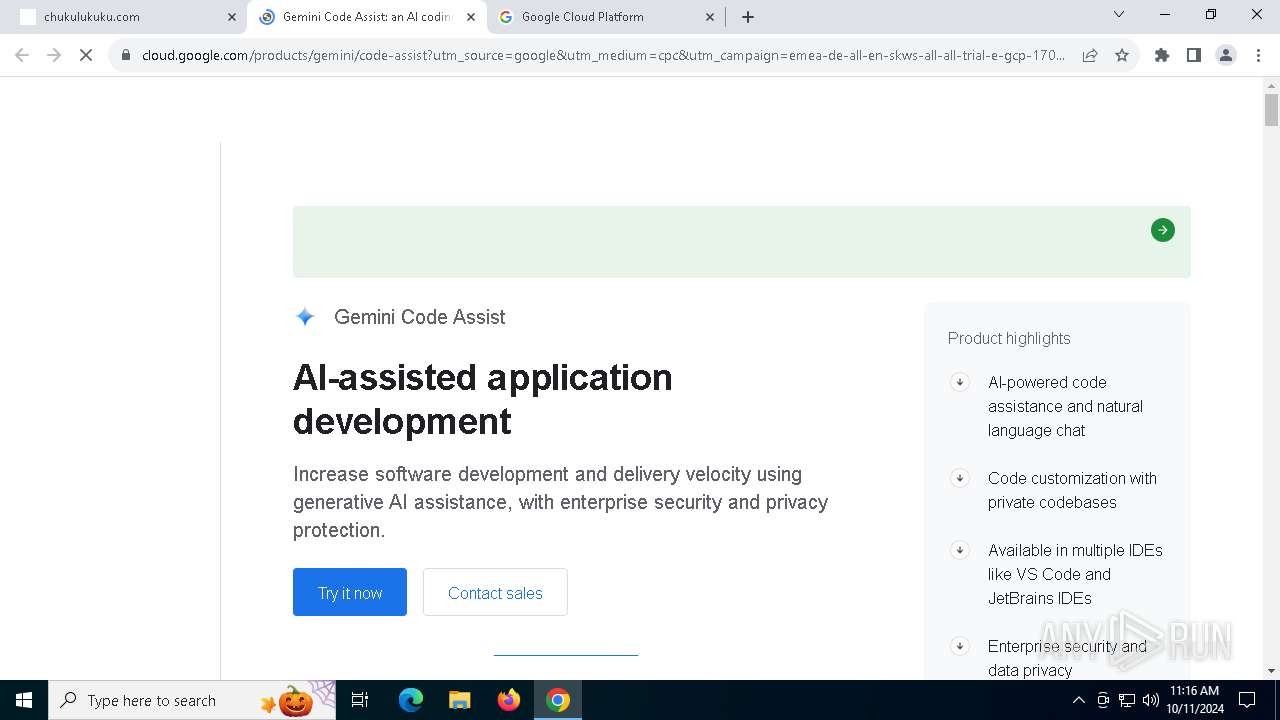This screenshot has height=720, width=1280.
Task: Open the Chrome profile avatar
Action: 1226,56
